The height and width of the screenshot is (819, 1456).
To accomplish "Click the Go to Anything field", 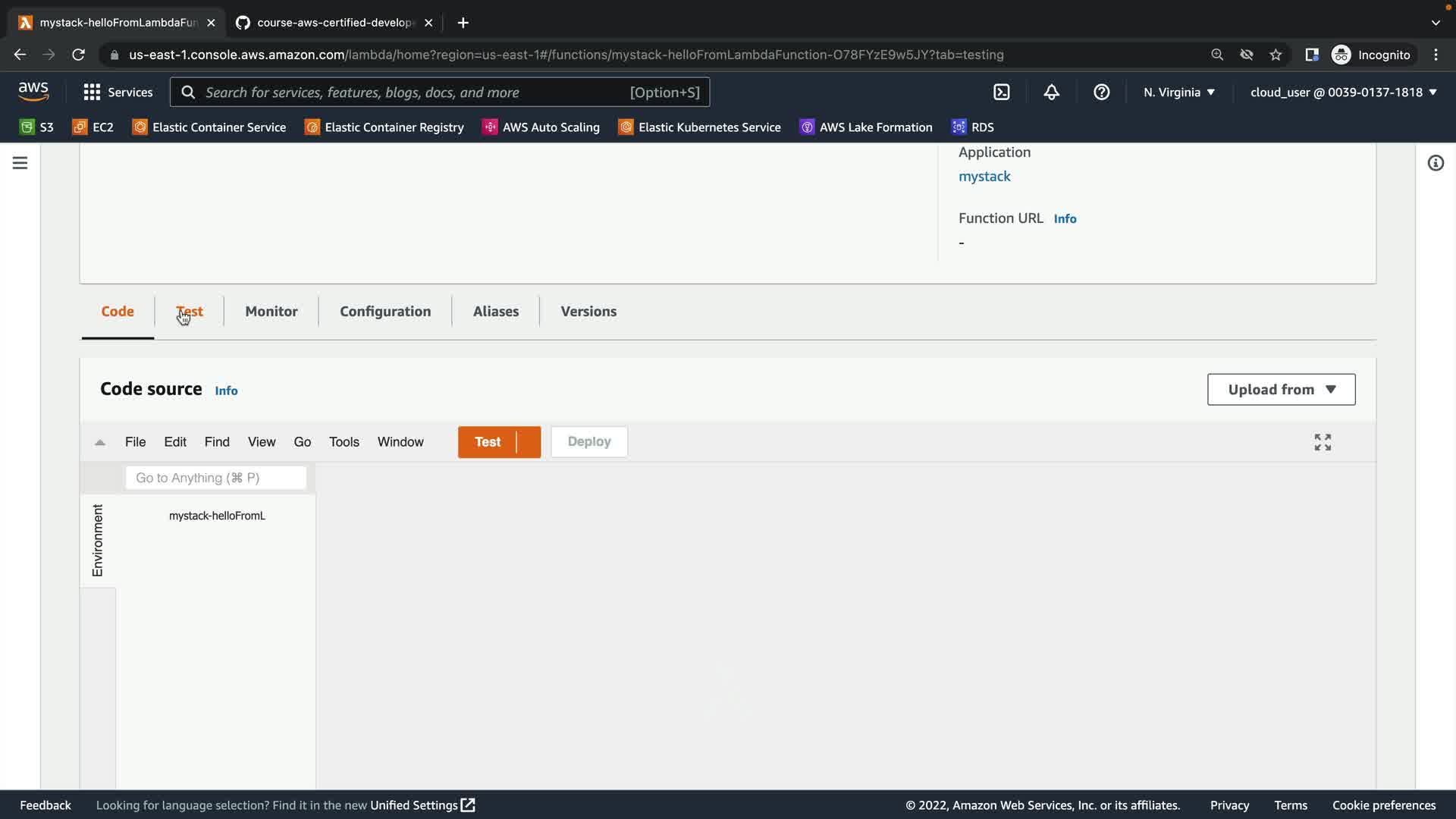I will (x=216, y=478).
